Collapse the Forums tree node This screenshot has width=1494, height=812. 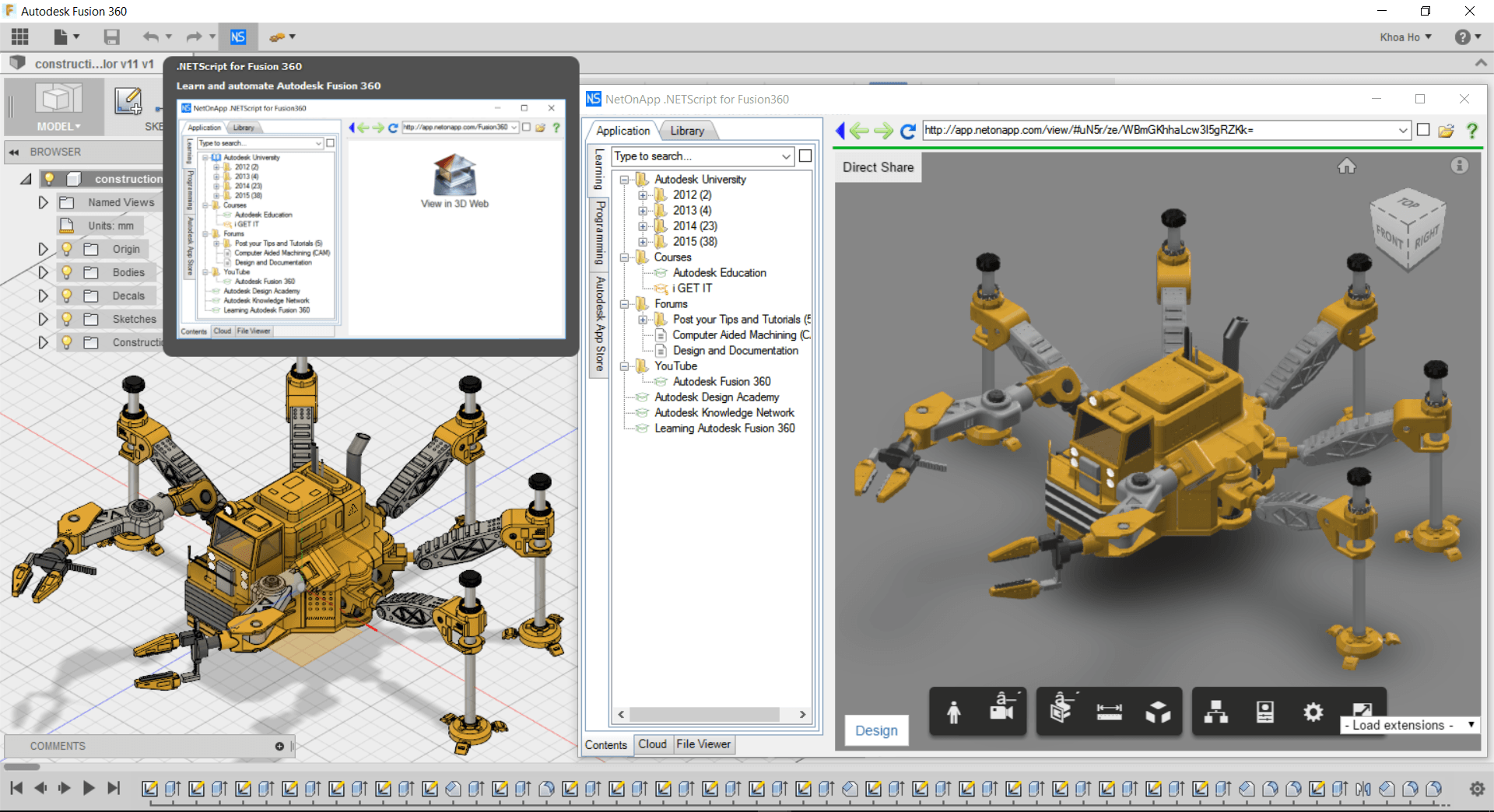[624, 304]
